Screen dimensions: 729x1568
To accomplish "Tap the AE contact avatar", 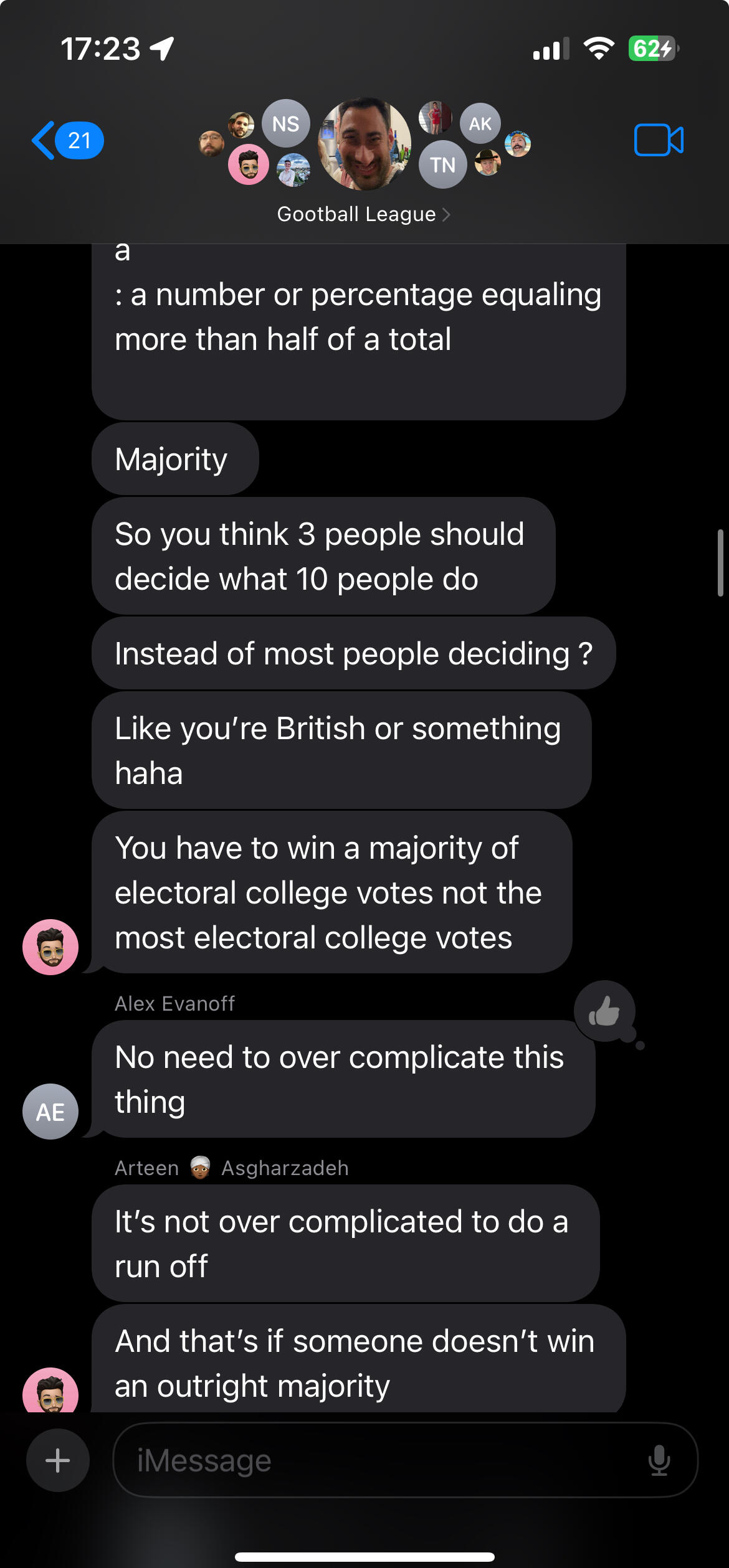I will [x=50, y=1112].
